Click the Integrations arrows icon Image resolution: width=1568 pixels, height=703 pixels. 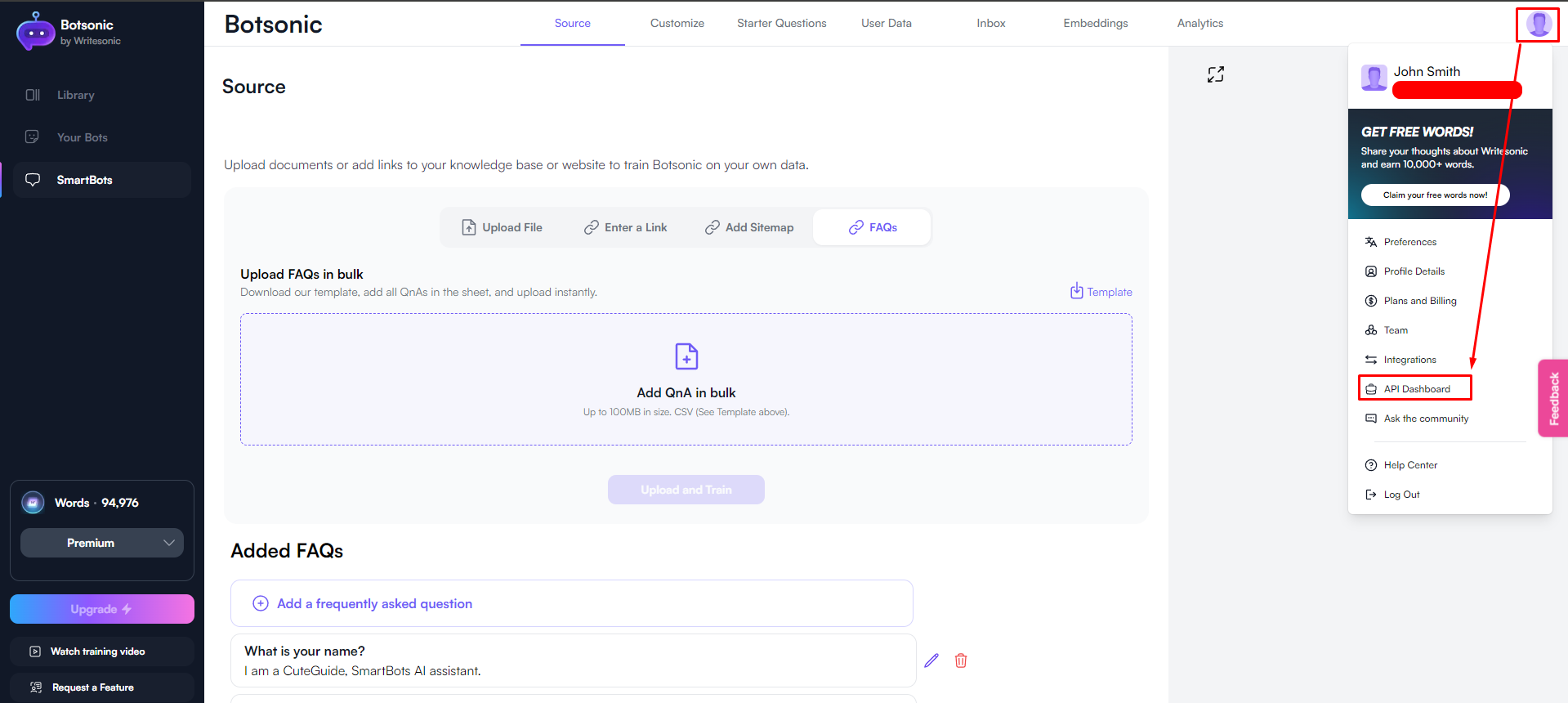[x=1371, y=360]
